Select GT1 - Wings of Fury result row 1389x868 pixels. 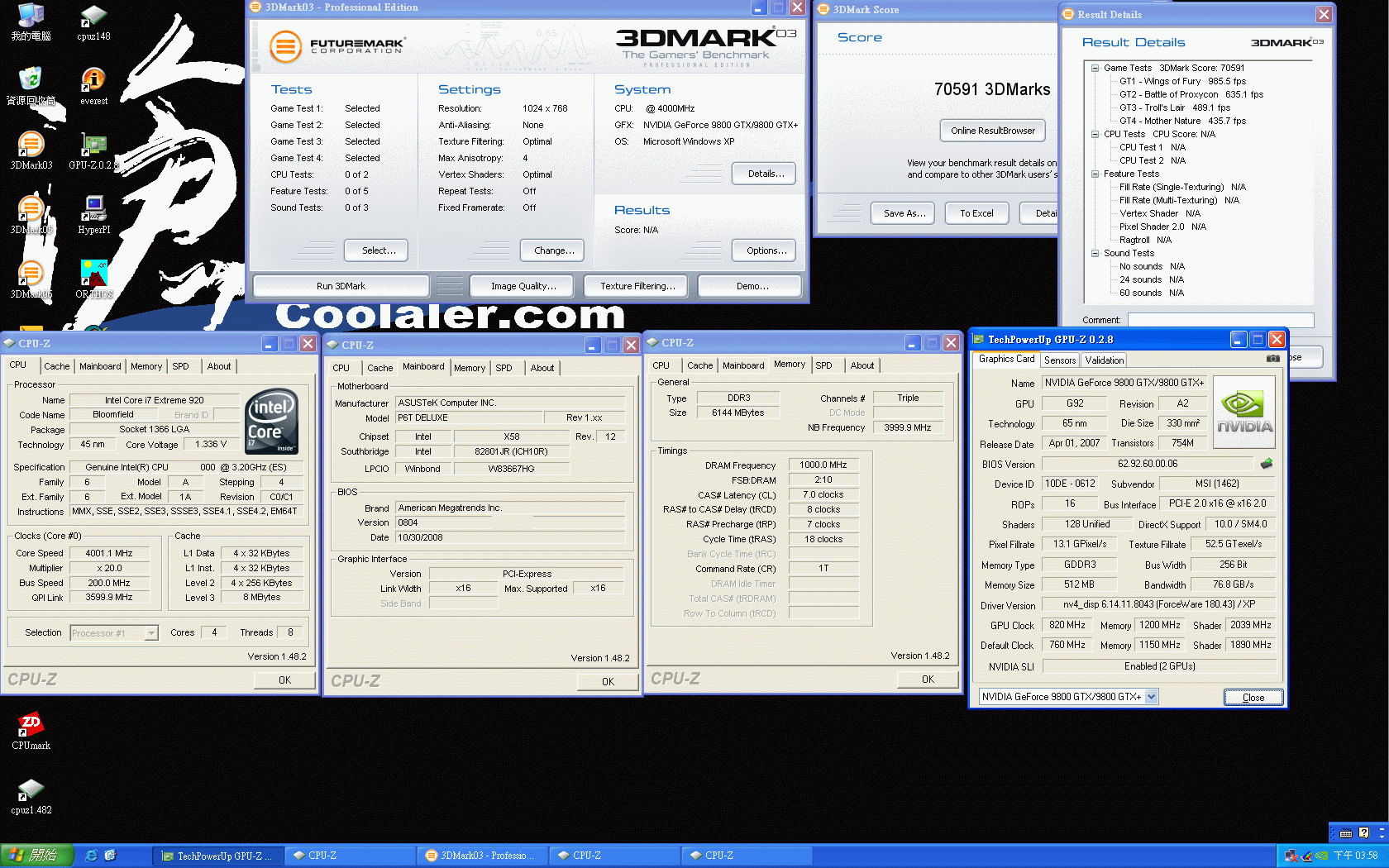pos(1182,81)
